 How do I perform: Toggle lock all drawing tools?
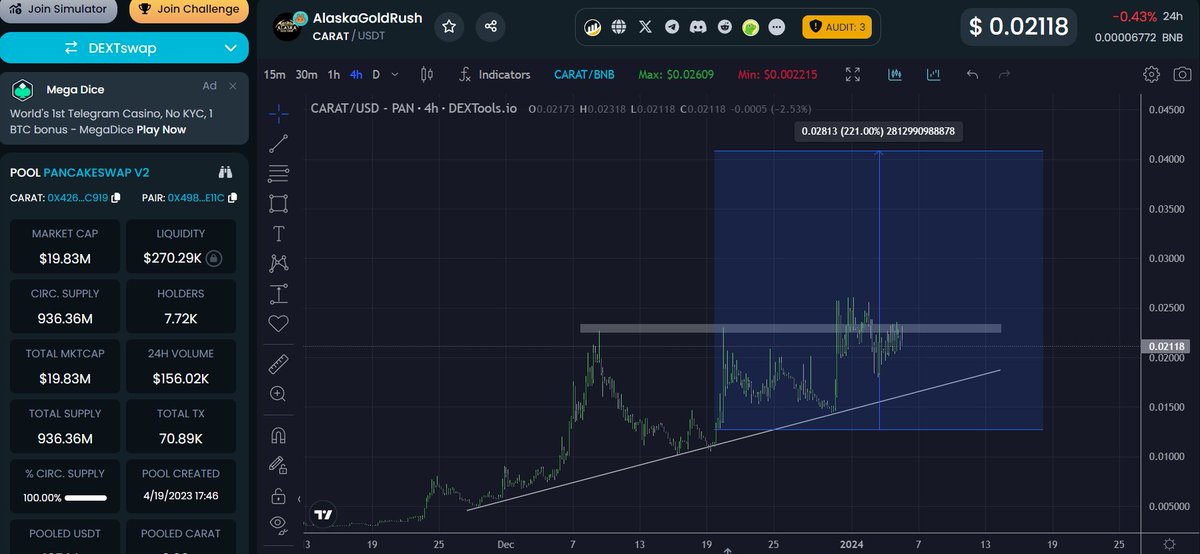(279, 495)
